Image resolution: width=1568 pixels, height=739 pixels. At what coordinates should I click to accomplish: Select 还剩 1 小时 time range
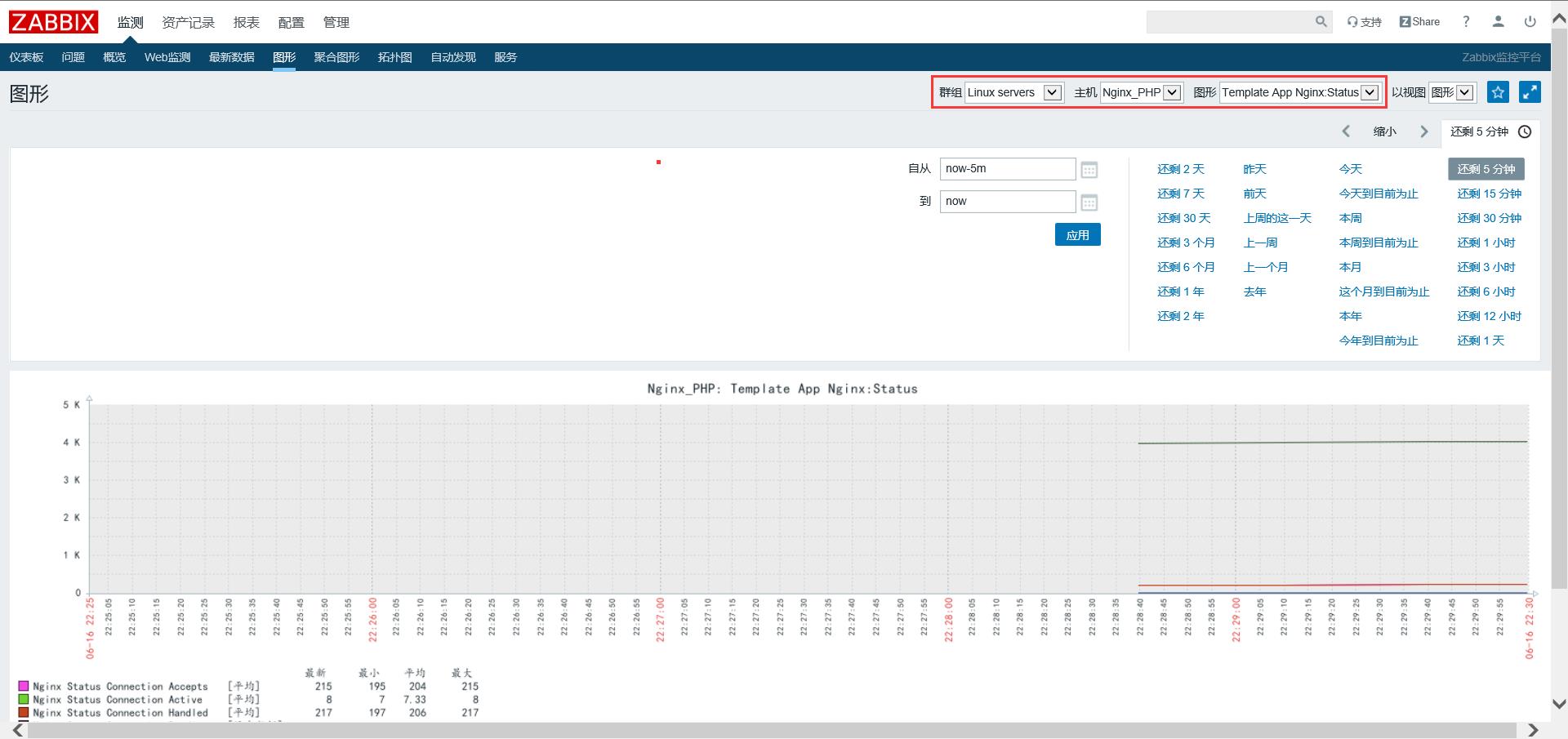(1486, 243)
